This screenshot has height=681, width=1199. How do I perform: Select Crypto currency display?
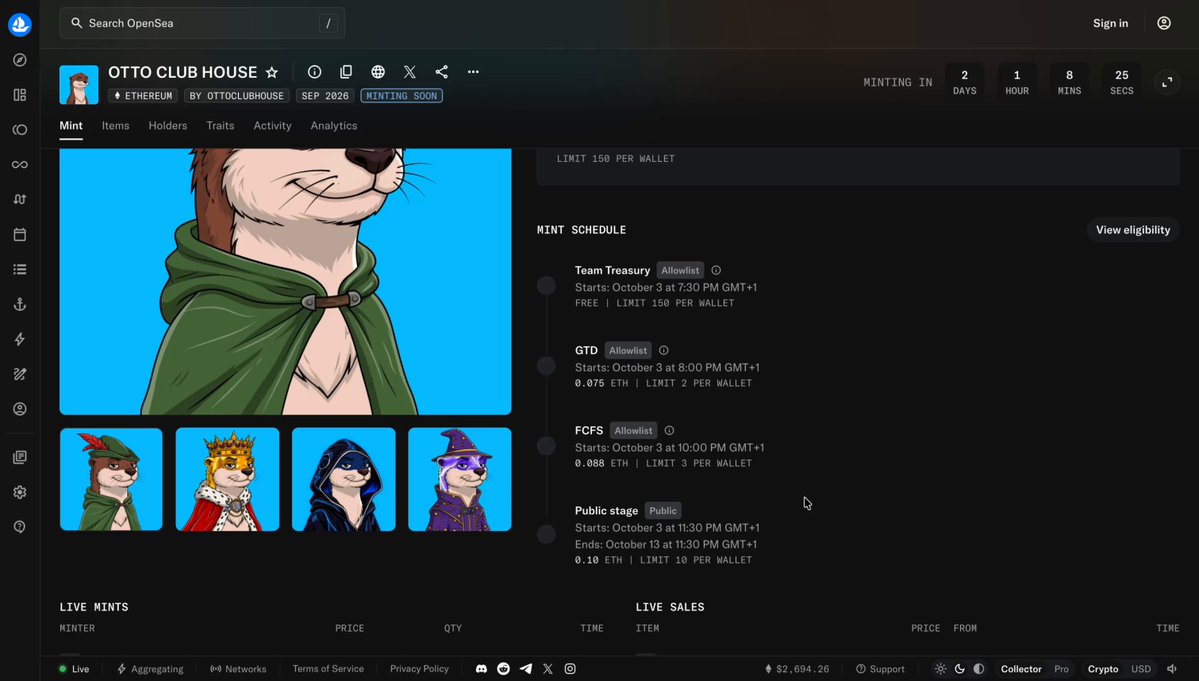1103,669
